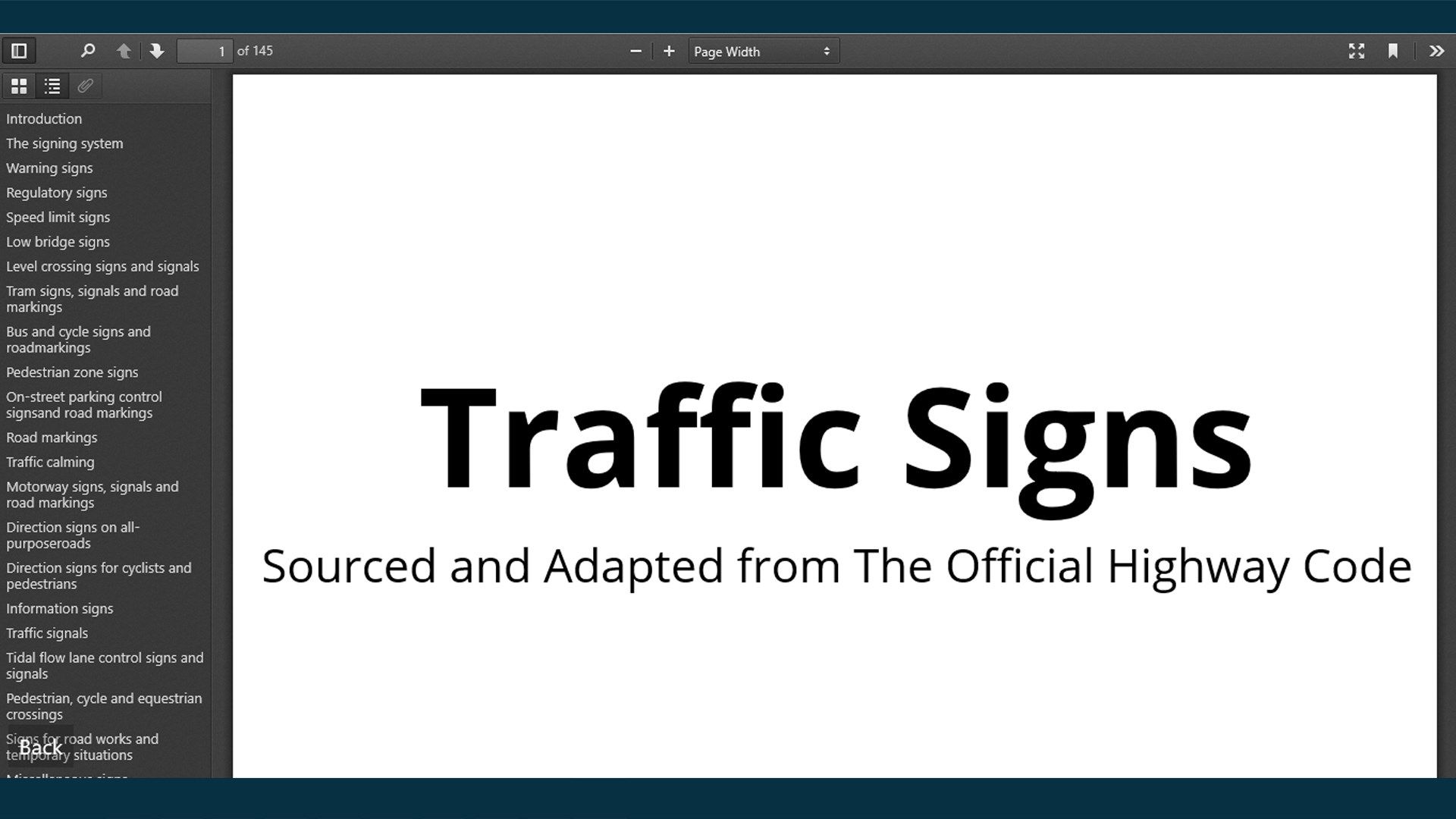Viewport: 1456px width, 819px height.
Task: Click Road markings link in sidebar
Action: 51,437
